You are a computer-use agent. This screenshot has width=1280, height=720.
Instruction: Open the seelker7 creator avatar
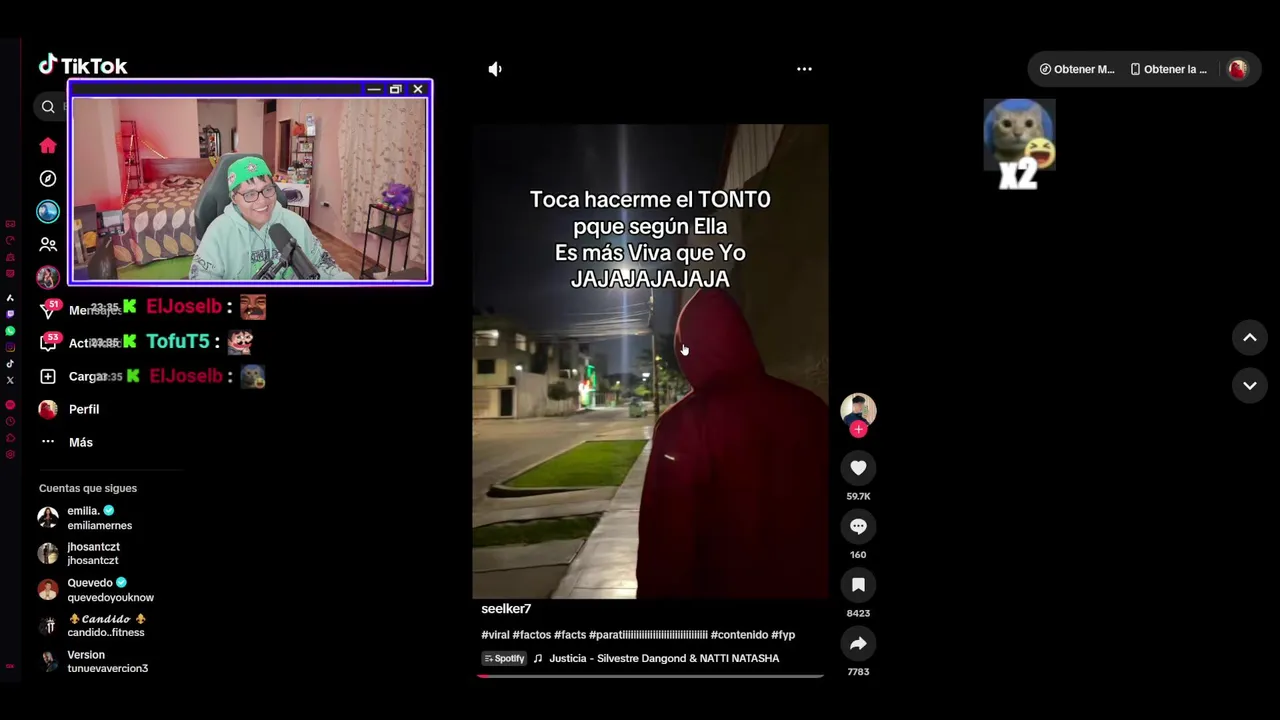pos(858,410)
